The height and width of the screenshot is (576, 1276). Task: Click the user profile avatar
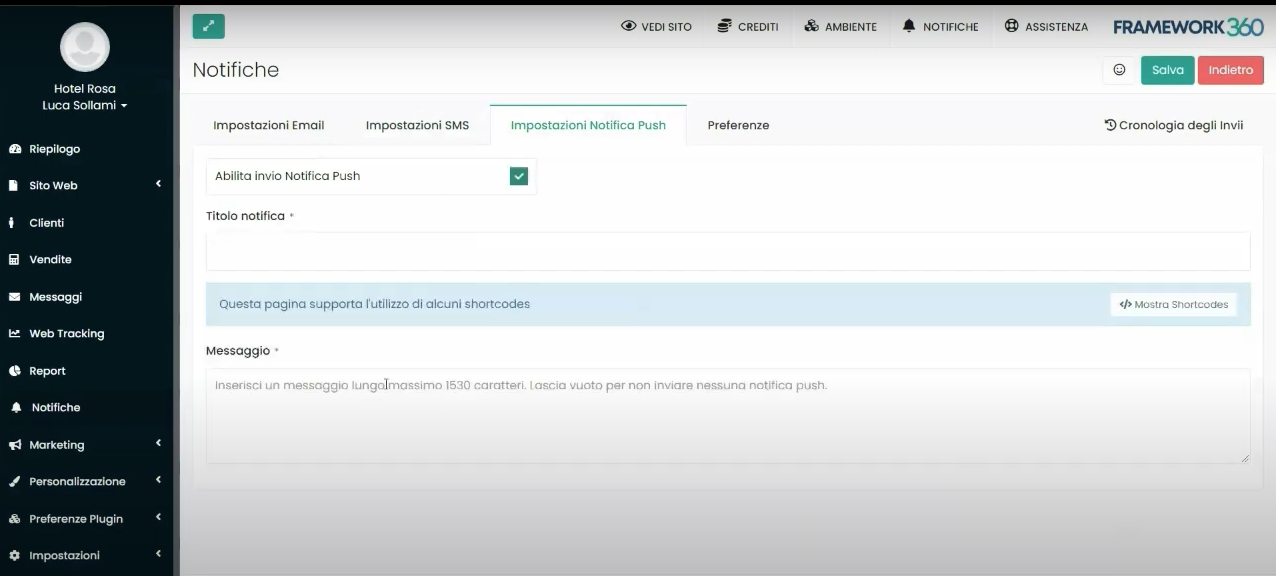click(85, 47)
